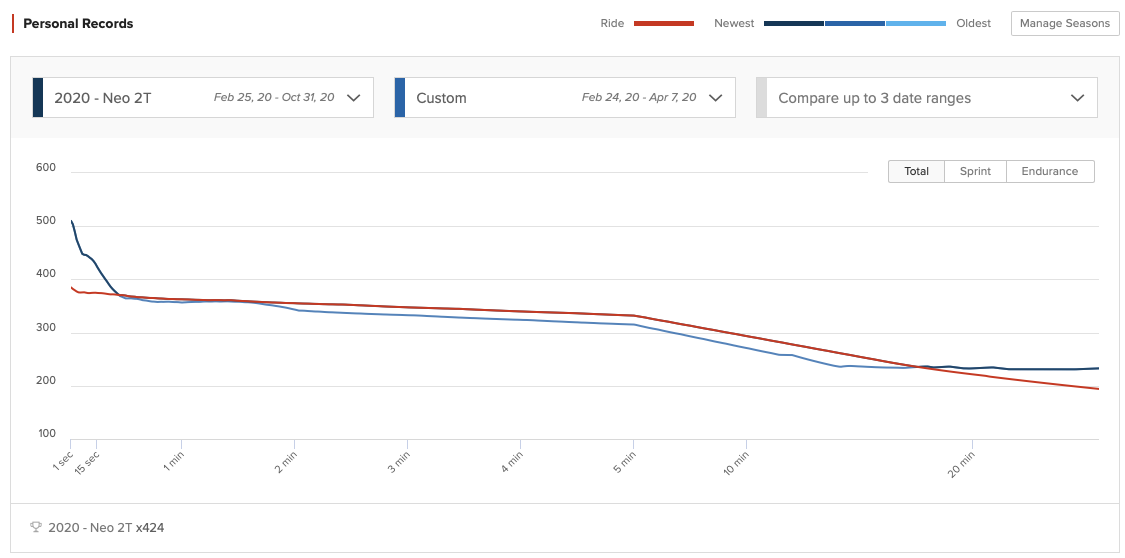
Task: Open the Manage Seasons dialog
Action: (x=1065, y=23)
